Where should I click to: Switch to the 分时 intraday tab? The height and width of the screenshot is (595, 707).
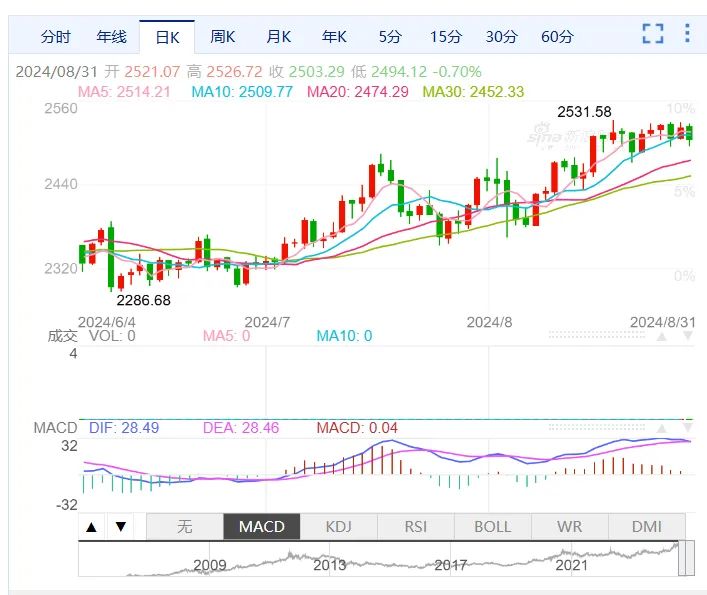pyautogui.click(x=55, y=37)
